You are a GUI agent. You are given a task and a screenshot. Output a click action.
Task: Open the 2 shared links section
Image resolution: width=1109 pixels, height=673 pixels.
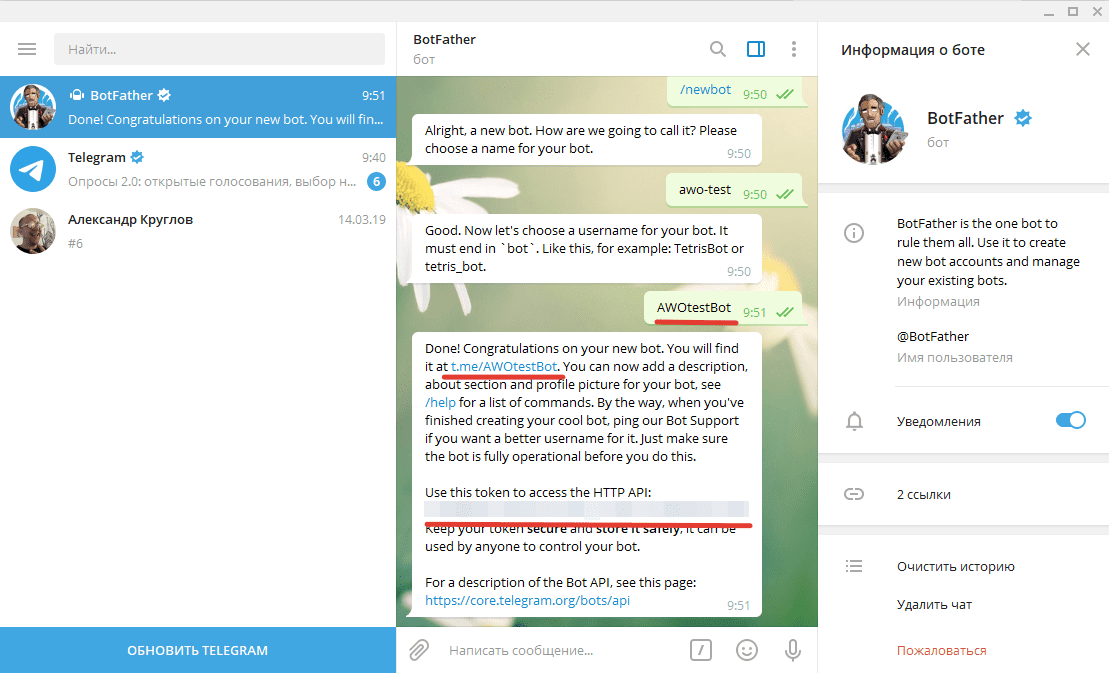(924, 494)
